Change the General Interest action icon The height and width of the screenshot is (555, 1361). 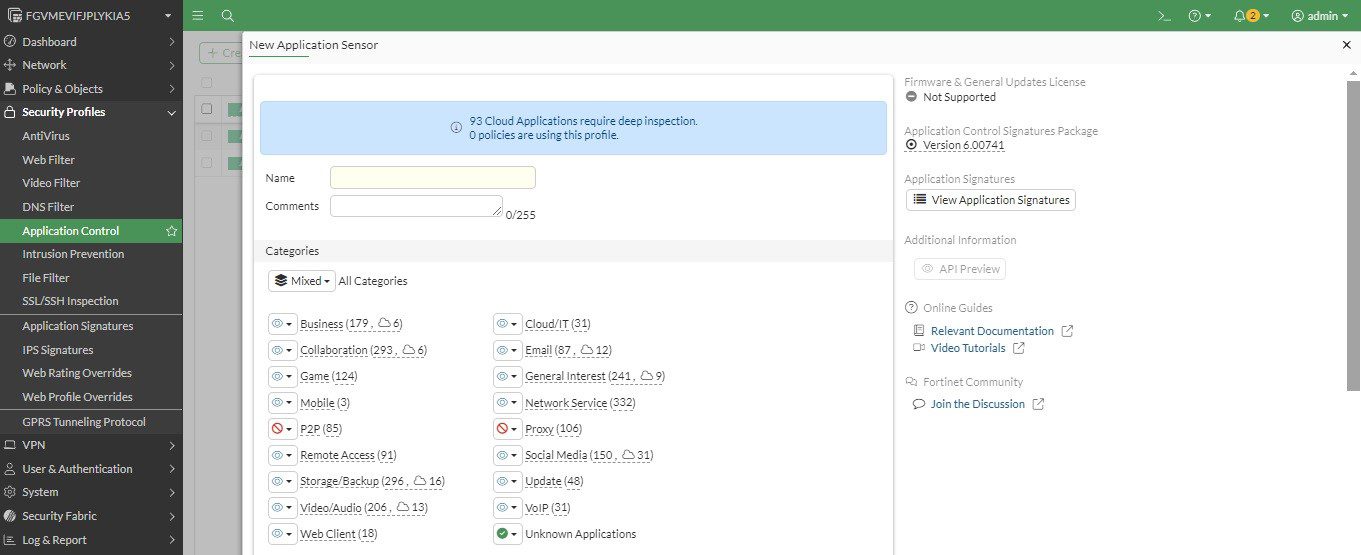coord(507,376)
